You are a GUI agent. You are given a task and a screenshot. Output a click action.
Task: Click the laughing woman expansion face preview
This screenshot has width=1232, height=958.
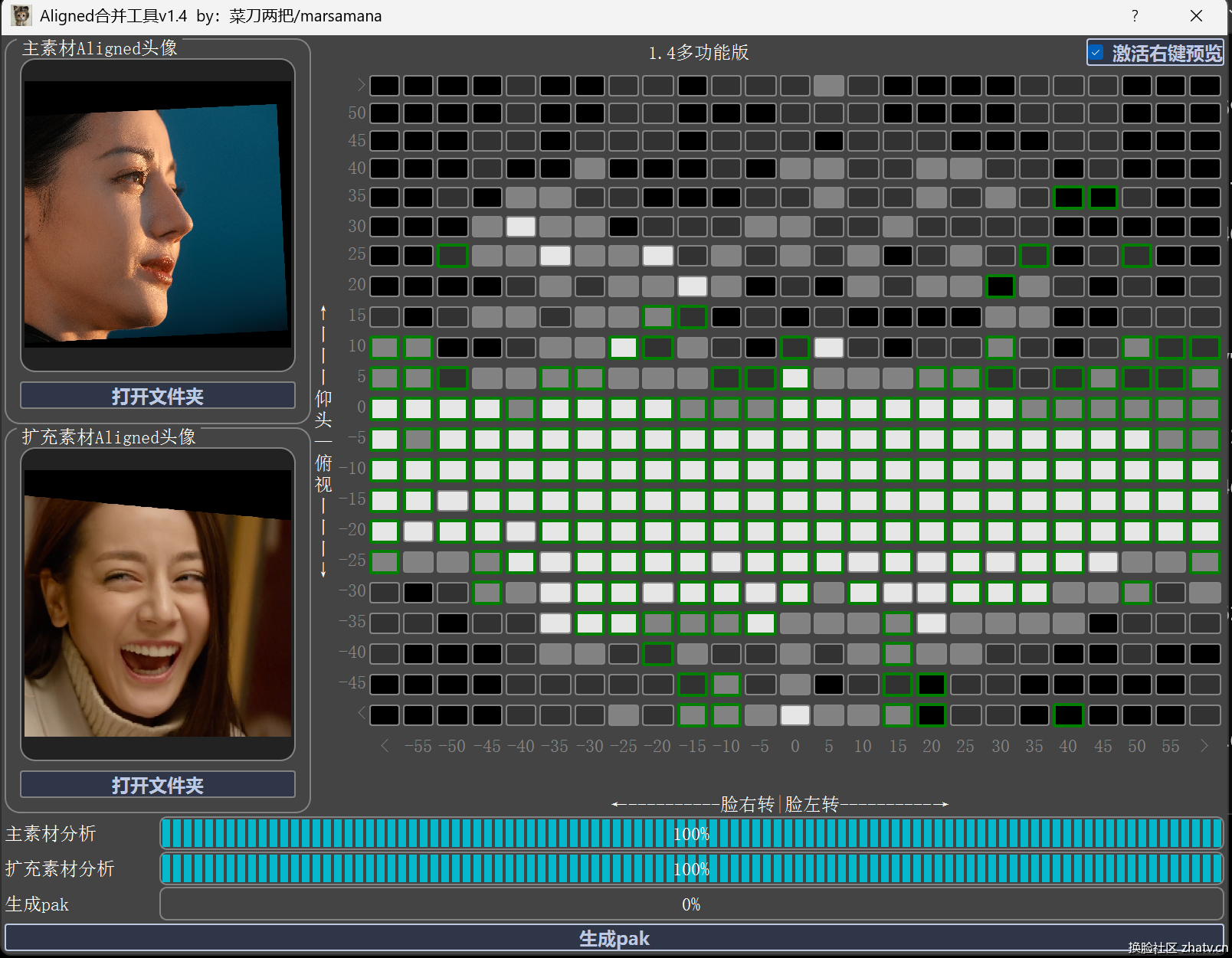(158, 603)
